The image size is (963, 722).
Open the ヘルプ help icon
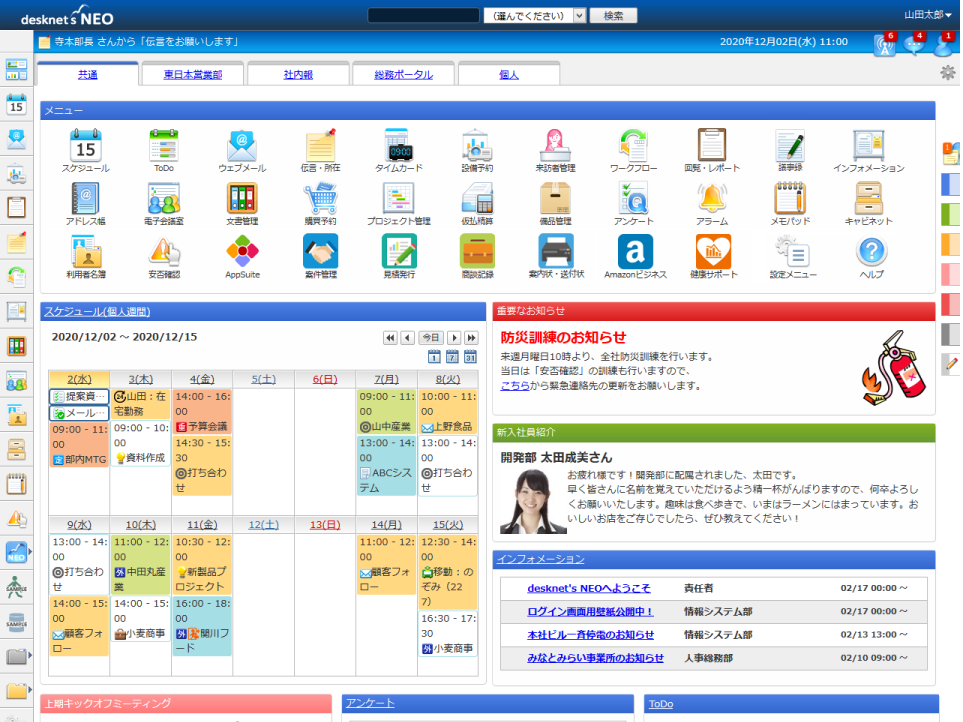click(x=871, y=251)
